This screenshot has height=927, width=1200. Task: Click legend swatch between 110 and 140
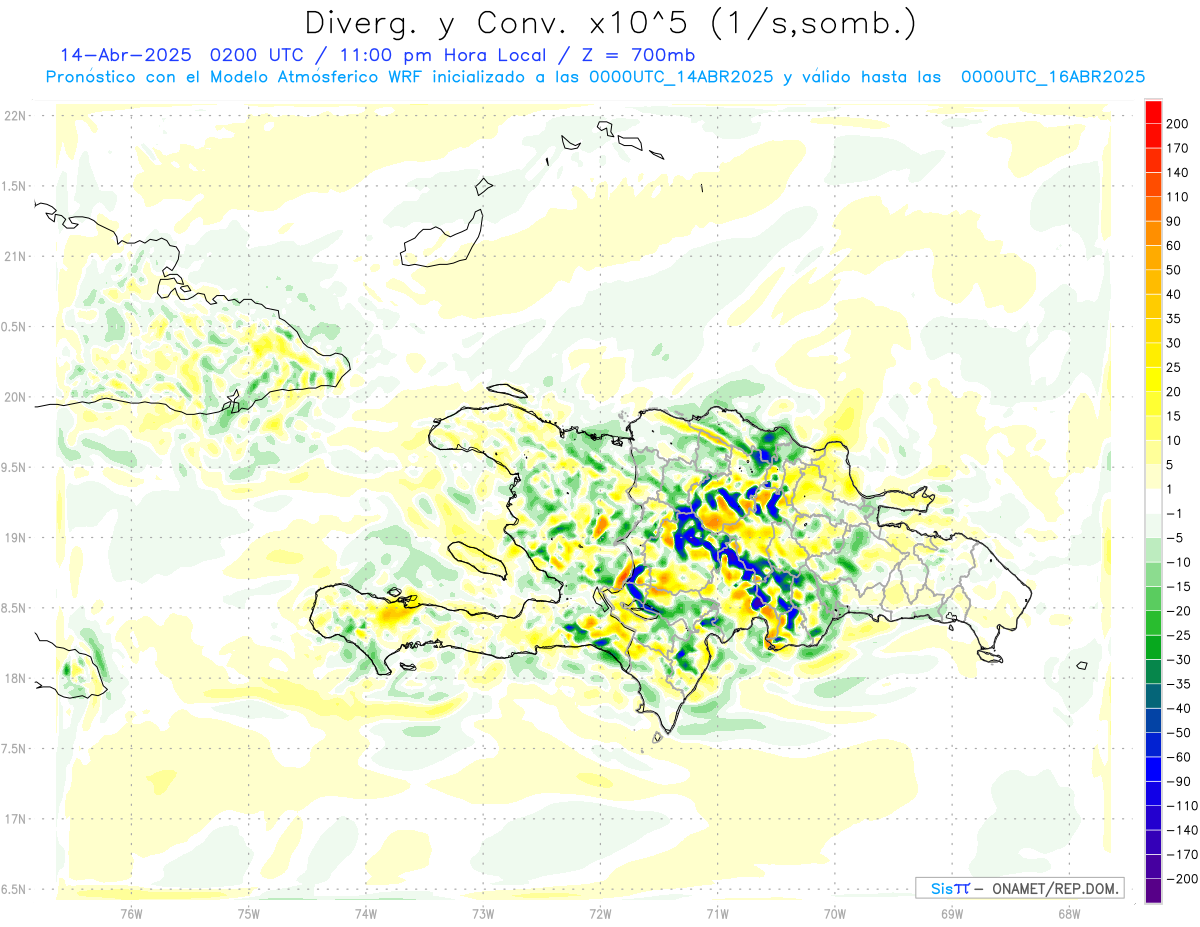1154,185
